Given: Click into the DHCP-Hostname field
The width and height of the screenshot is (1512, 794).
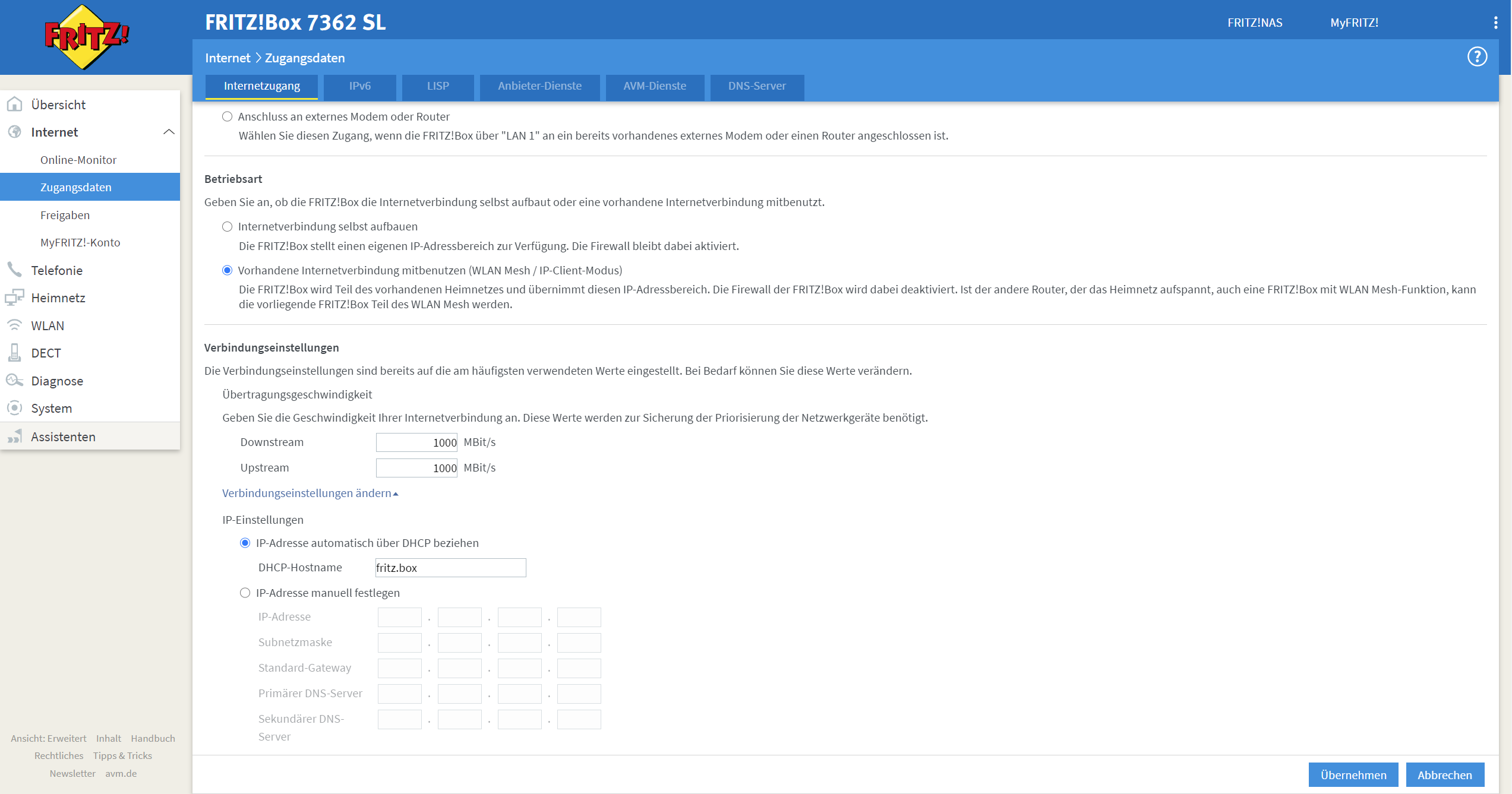Looking at the screenshot, I should 450,568.
